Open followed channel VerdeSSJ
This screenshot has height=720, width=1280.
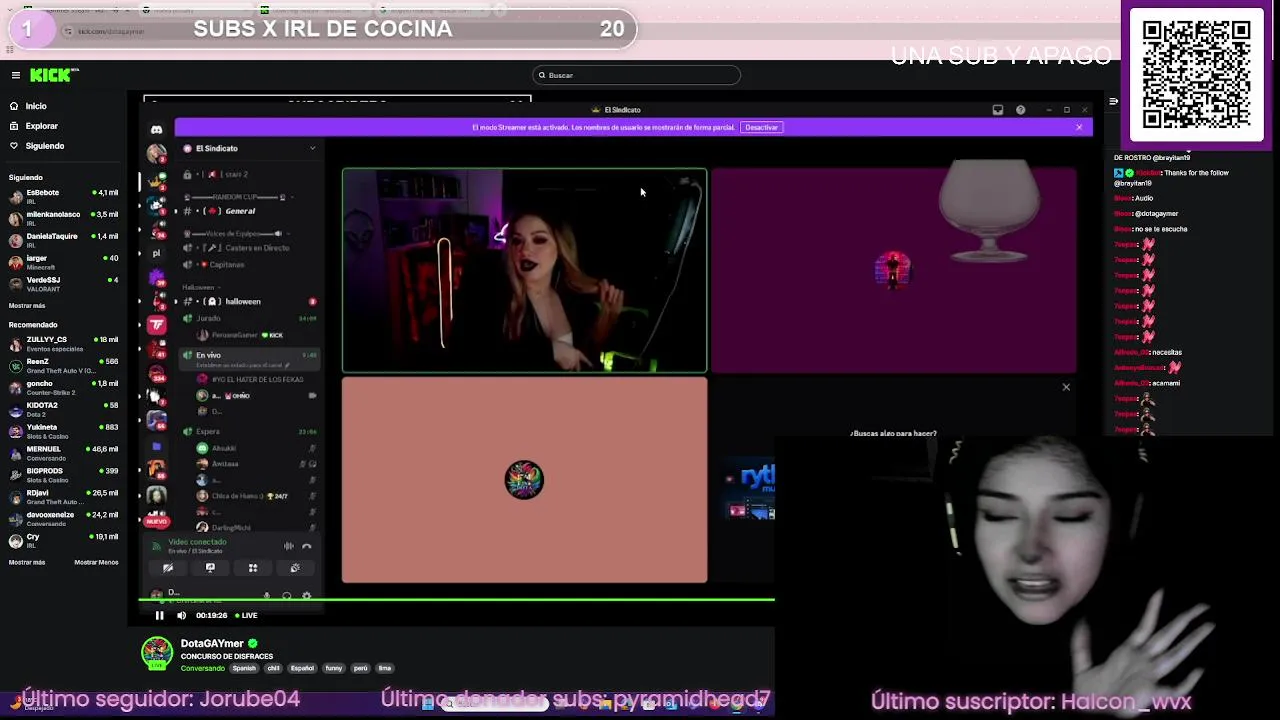point(63,283)
